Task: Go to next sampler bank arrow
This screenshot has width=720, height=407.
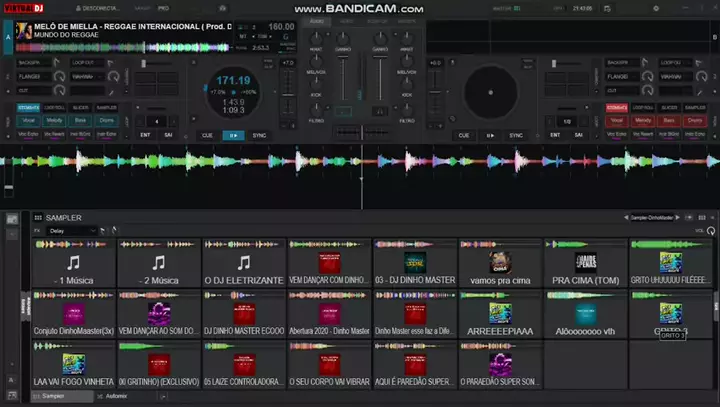Action: (x=677, y=218)
